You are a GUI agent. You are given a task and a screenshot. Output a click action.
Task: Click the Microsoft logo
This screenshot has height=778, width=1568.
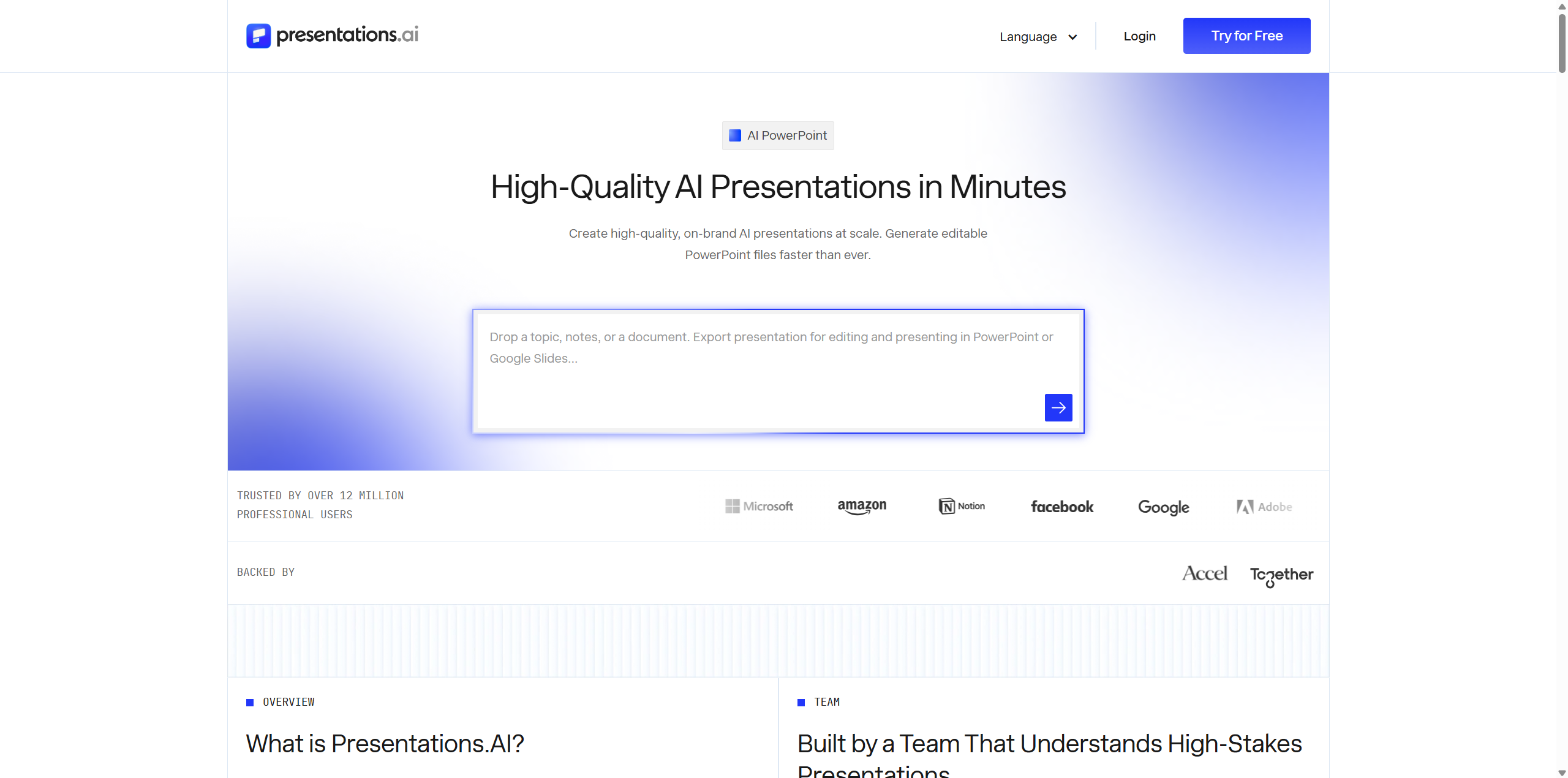tap(759, 507)
